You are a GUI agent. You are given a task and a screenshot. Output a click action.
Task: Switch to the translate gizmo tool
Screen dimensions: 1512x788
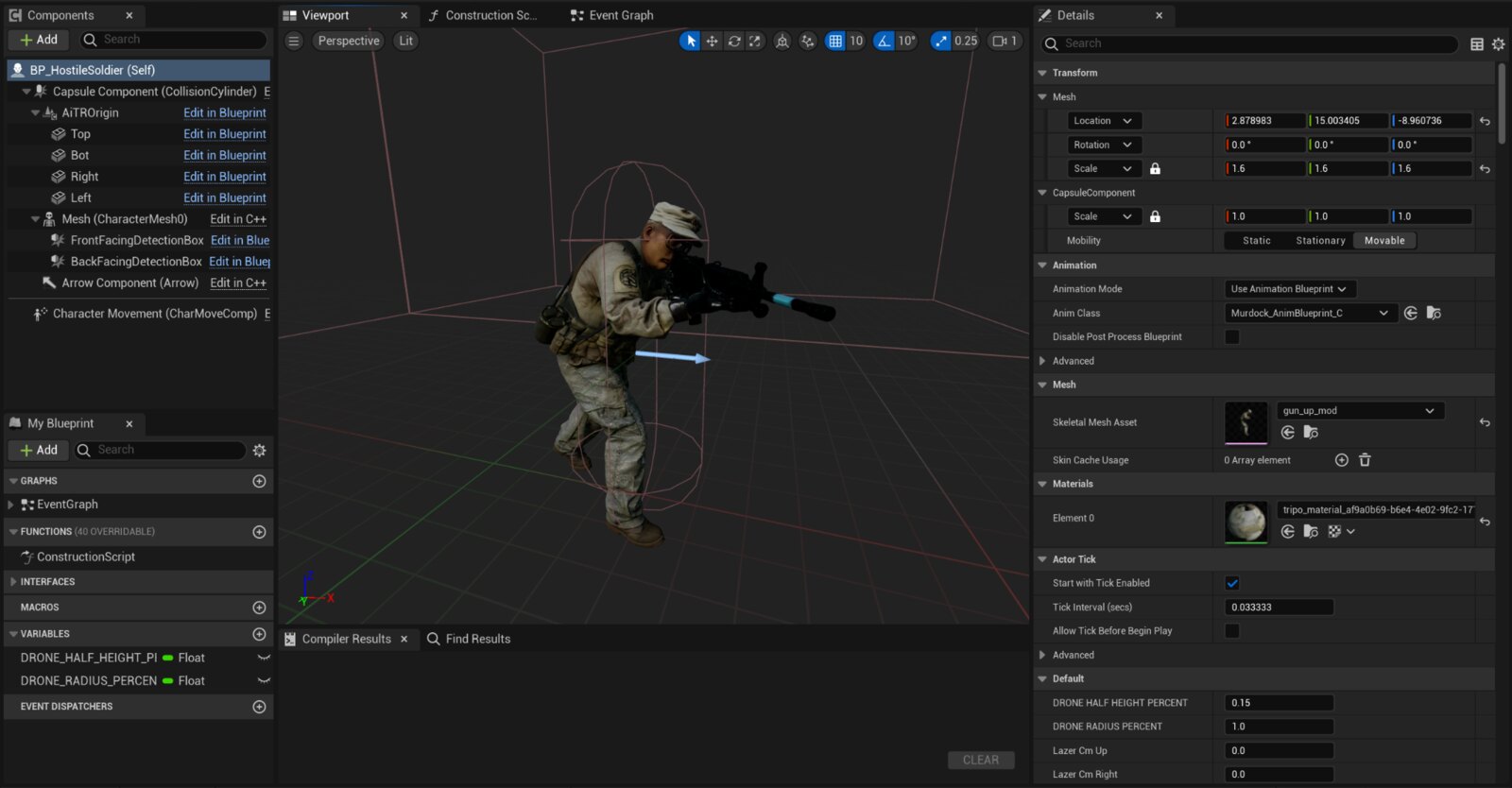click(x=712, y=41)
